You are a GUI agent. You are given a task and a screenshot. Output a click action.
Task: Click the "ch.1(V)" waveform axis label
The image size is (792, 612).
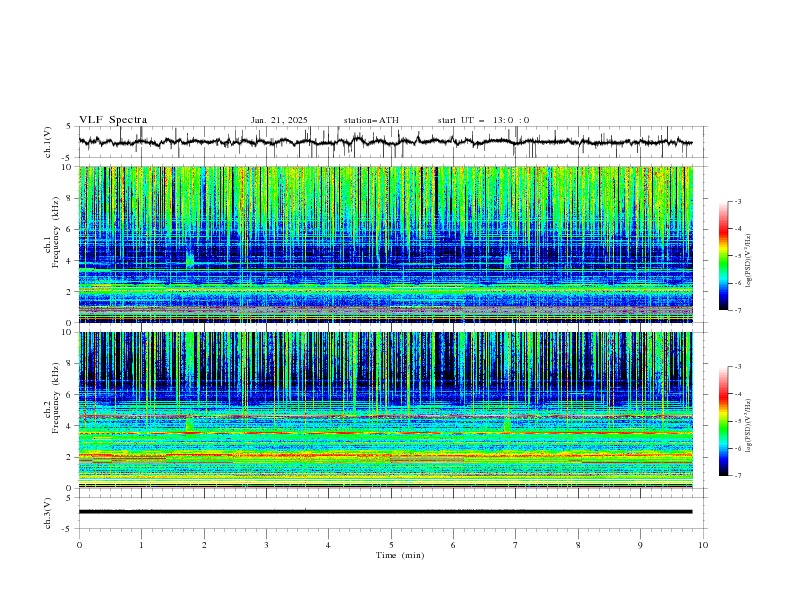click(x=48, y=142)
